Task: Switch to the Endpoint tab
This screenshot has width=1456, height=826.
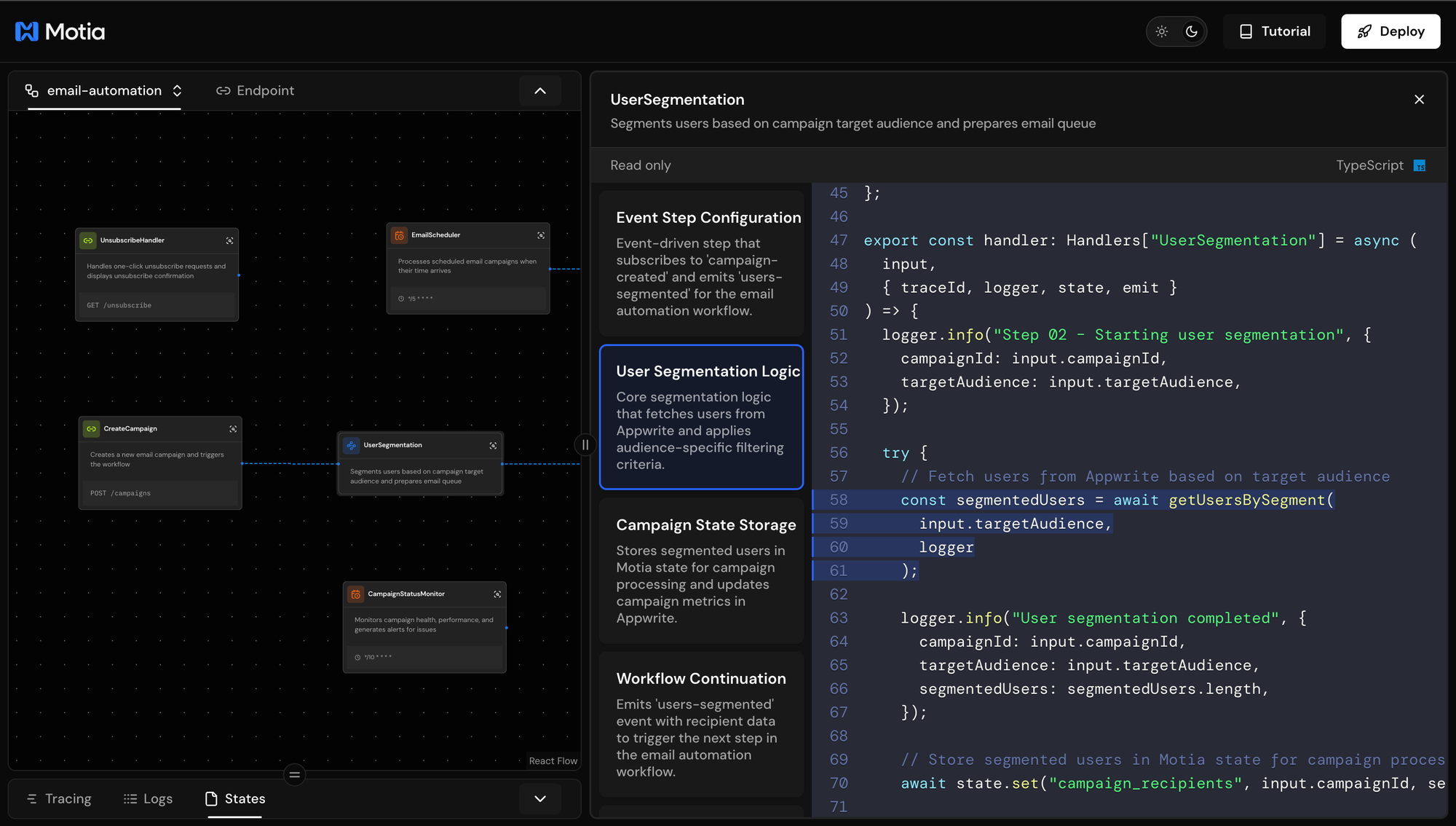Action: pyautogui.click(x=256, y=90)
